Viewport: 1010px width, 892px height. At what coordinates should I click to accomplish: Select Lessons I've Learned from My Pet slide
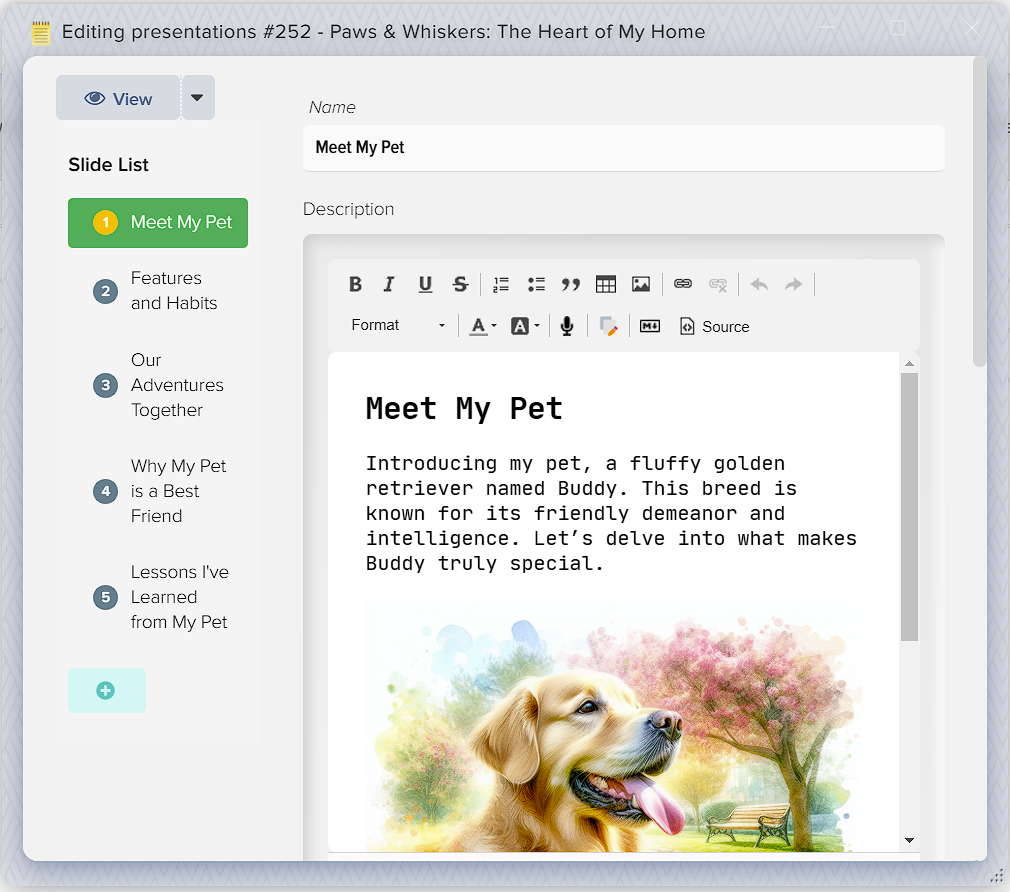(x=158, y=597)
